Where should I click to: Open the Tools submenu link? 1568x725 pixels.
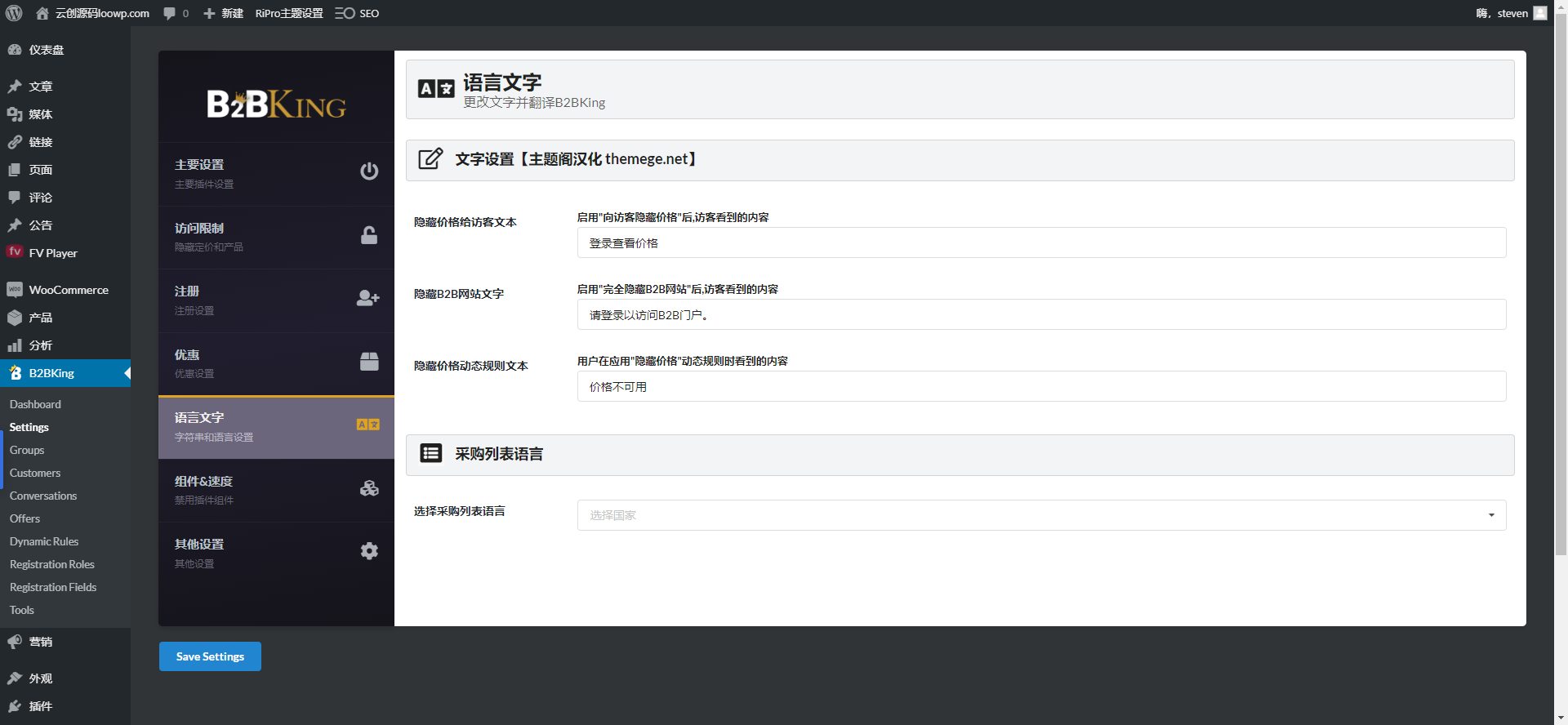22,610
